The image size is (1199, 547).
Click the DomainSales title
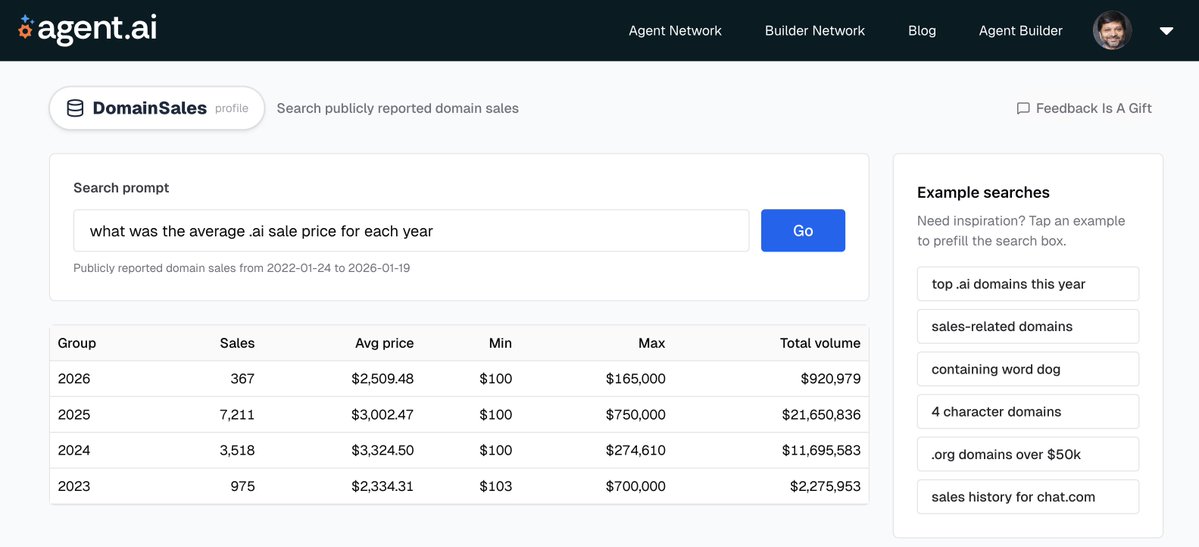click(x=150, y=109)
